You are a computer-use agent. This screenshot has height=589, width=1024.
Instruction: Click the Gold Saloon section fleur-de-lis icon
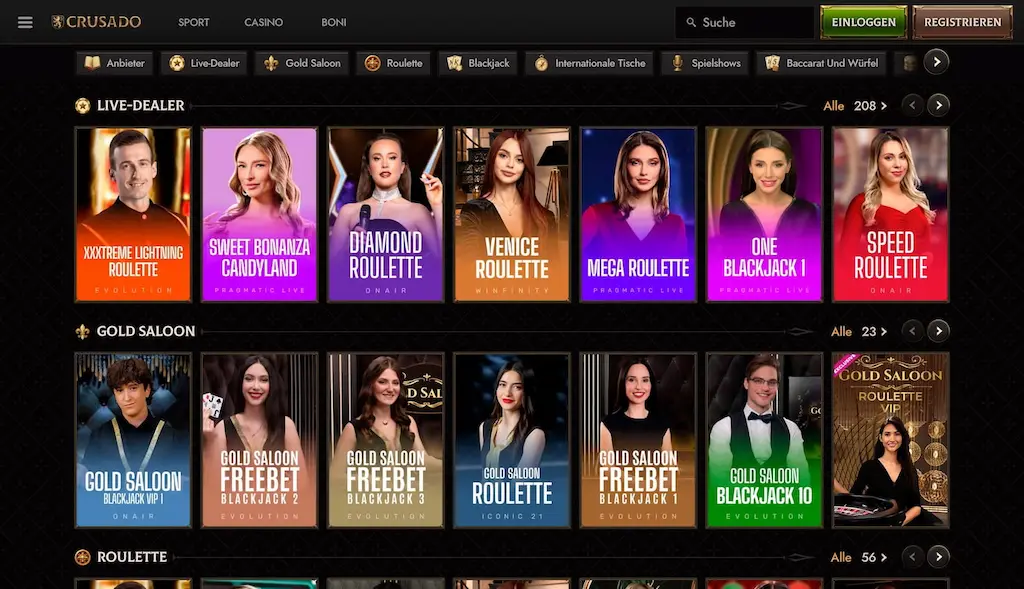(82, 332)
